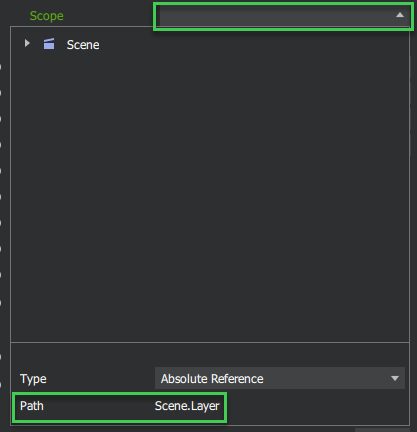417x432 pixels.
Task: Open the Type dropdown arrow
Action: point(395,378)
